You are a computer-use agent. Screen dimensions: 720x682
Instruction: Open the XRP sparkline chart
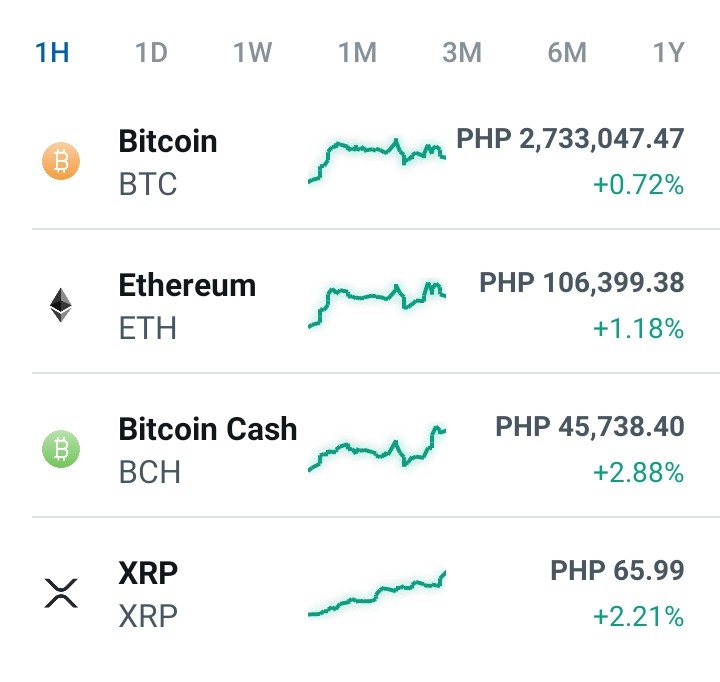point(377,593)
